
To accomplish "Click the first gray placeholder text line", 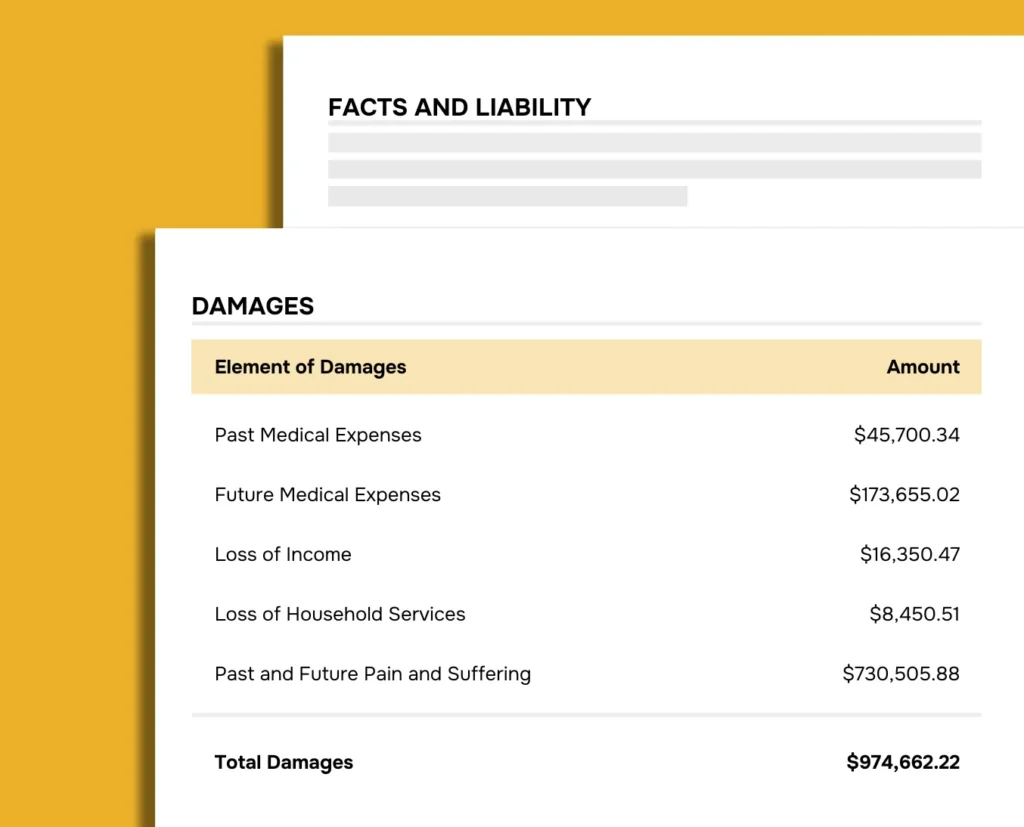I will click(654, 143).
